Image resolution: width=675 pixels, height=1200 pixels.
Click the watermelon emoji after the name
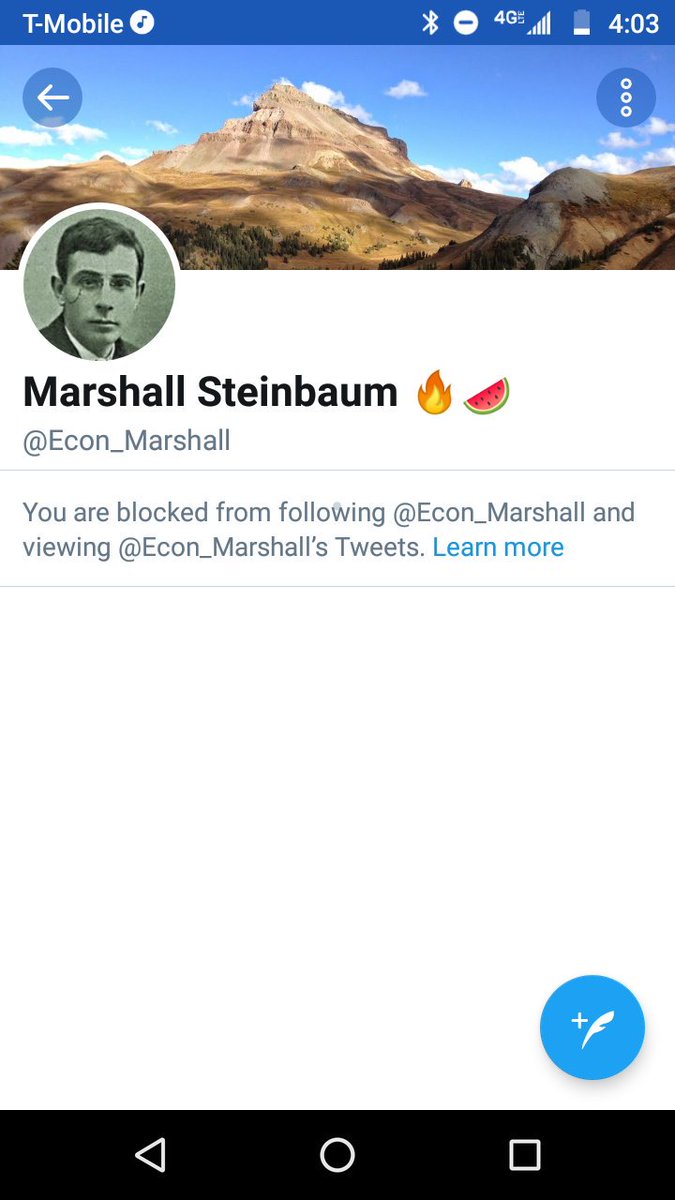click(486, 394)
